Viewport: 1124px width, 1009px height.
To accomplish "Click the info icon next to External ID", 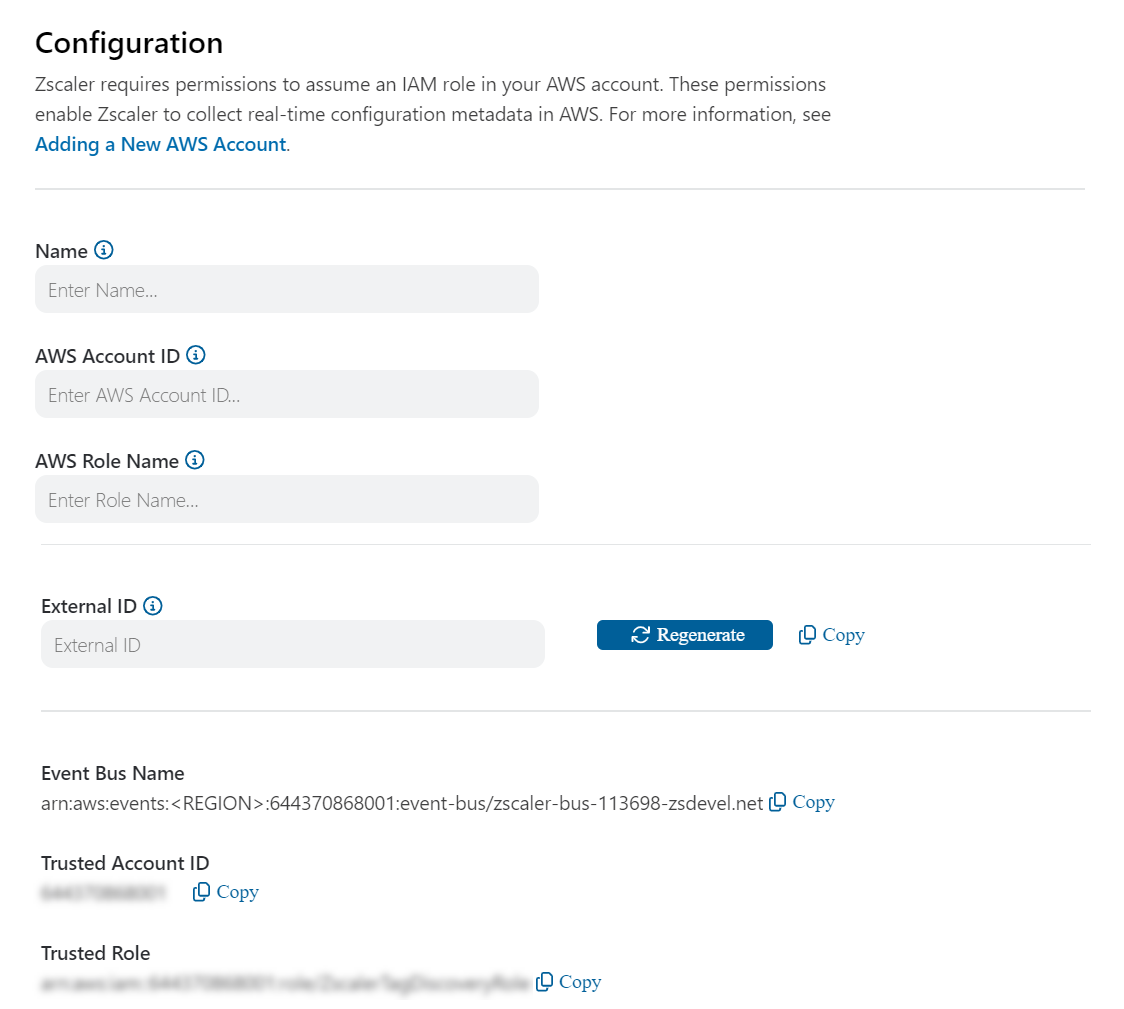I will [152, 605].
